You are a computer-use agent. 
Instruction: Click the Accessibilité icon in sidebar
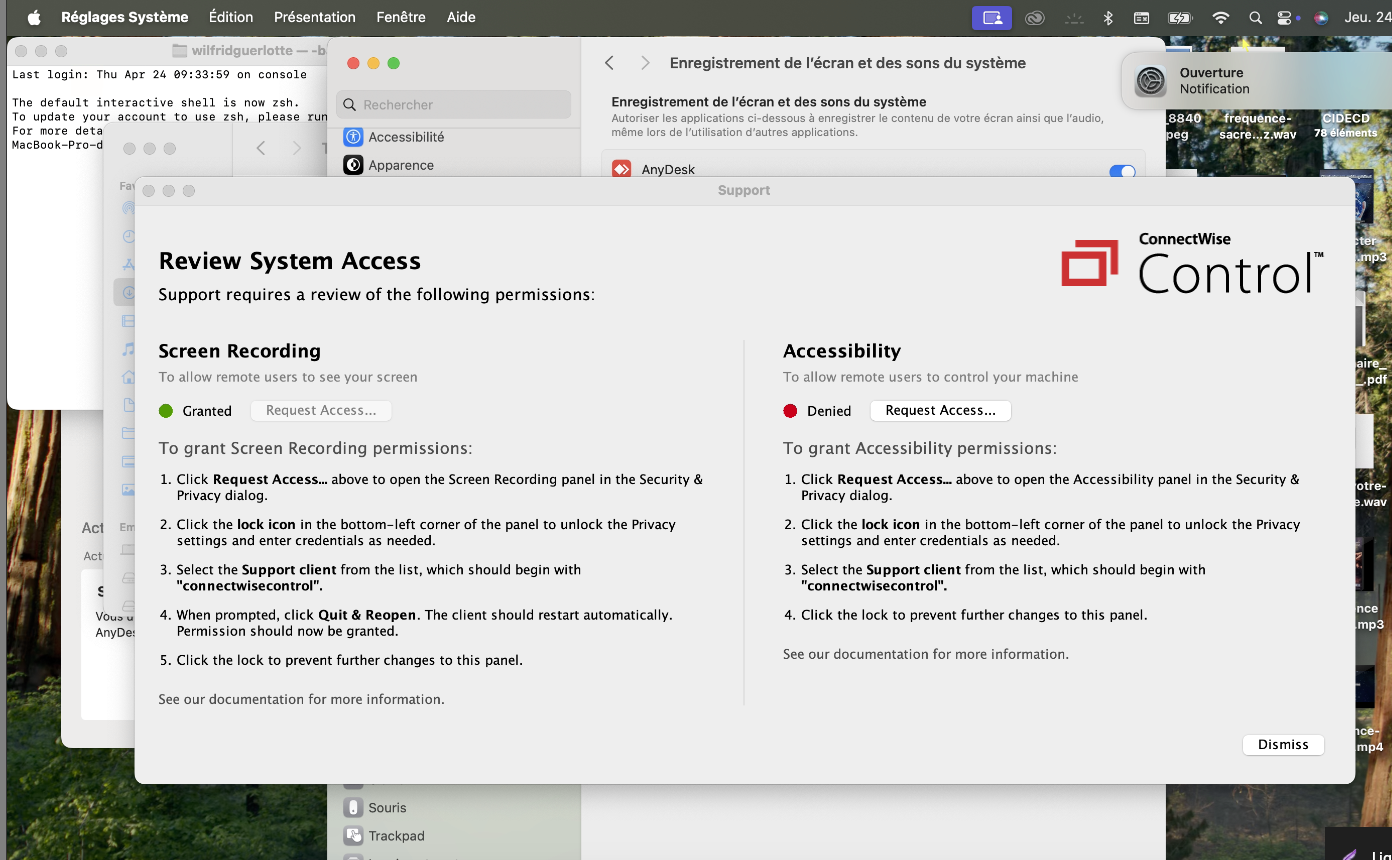coord(353,137)
